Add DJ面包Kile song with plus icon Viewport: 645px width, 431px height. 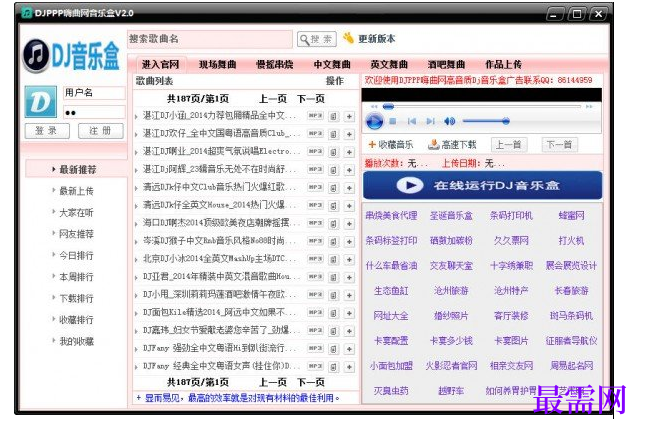[x=349, y=313]
